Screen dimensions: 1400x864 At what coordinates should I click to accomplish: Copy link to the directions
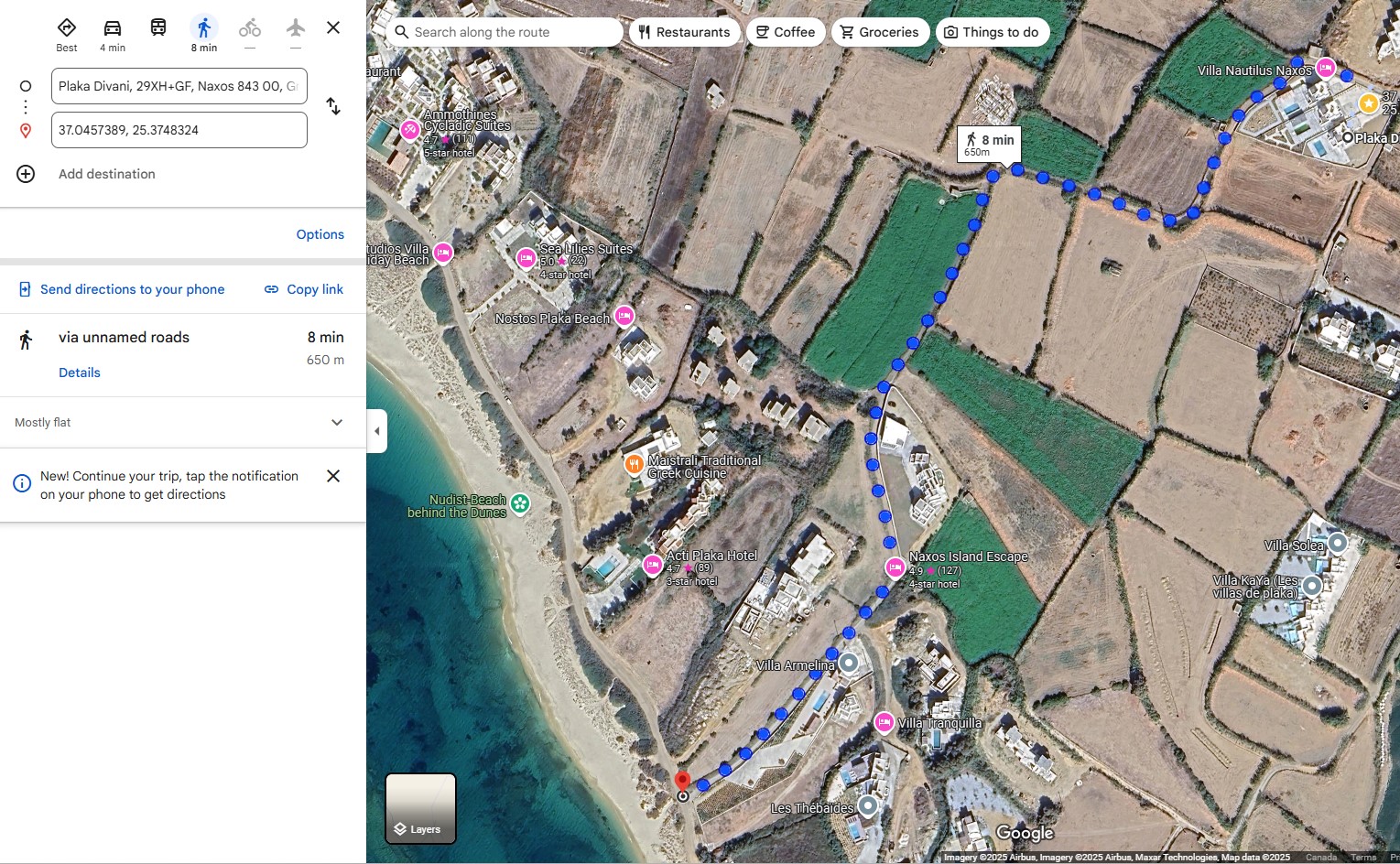304,289
